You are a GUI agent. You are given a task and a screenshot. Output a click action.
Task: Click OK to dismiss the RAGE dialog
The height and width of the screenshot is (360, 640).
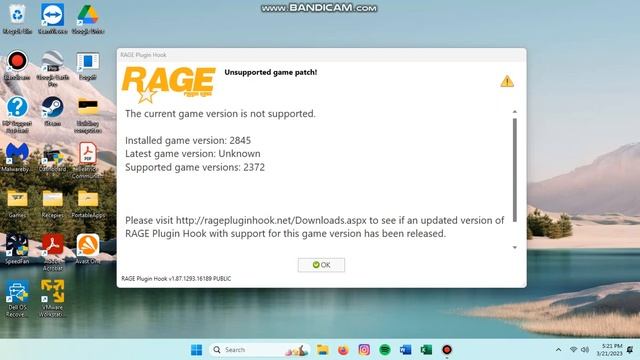(x=321, y=265)
